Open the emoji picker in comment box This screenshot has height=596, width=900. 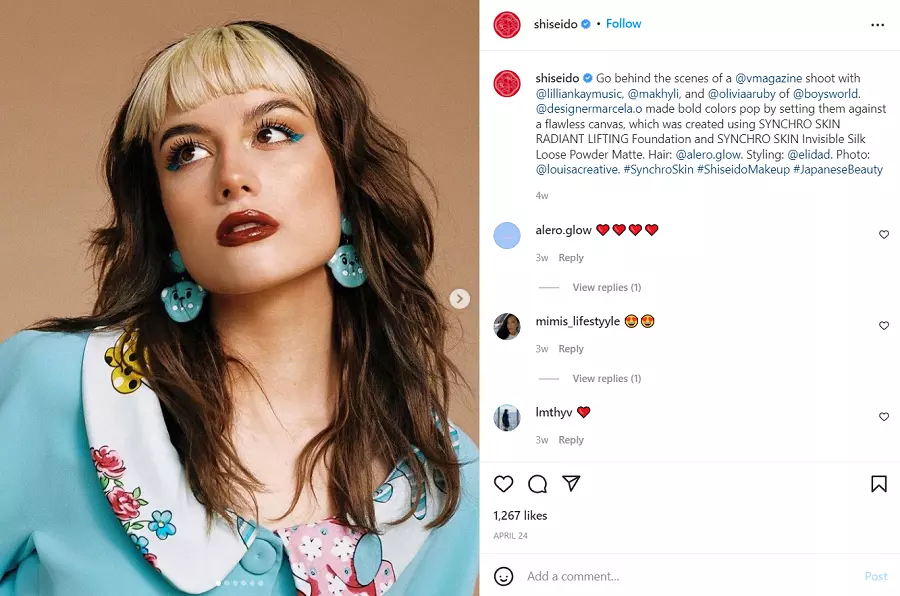click(x=505, y=576)
